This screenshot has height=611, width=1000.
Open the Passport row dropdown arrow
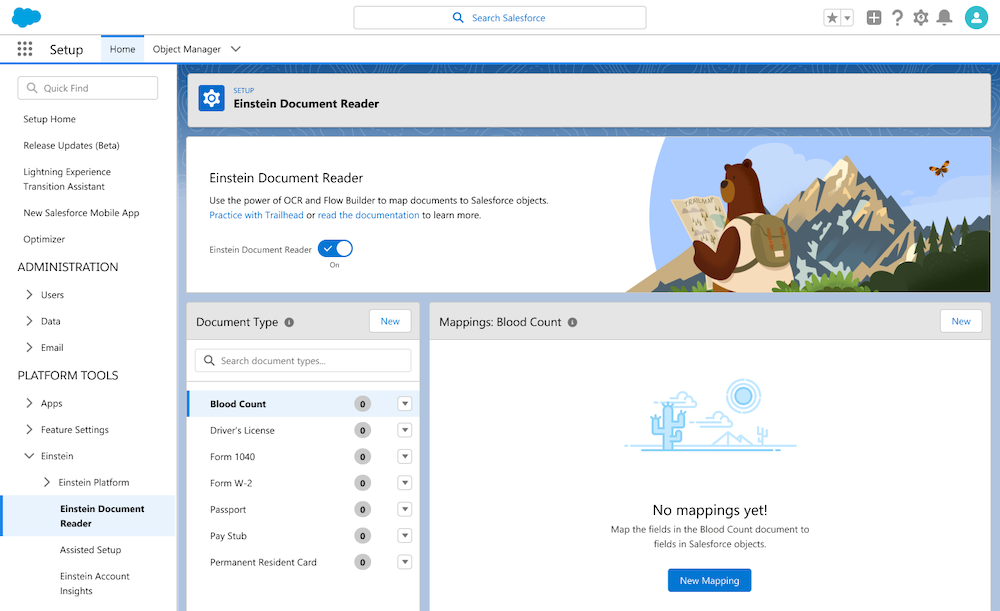coord(404,509)
